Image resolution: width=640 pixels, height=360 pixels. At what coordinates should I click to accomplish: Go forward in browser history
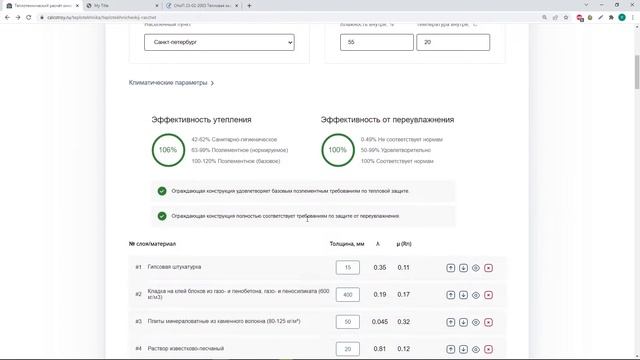pos(18,18)
